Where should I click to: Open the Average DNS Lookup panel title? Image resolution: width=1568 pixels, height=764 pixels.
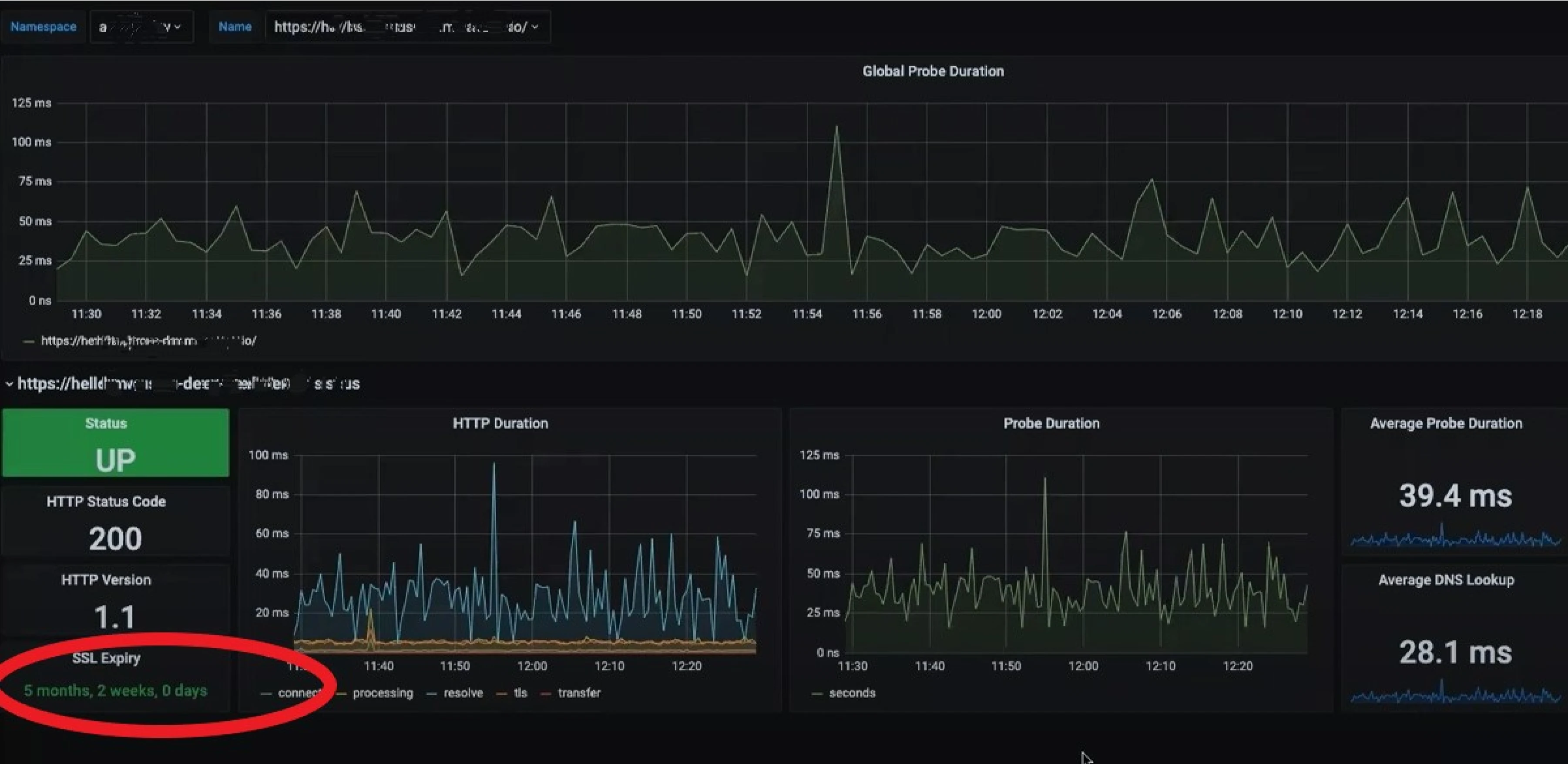[1446, 580]
